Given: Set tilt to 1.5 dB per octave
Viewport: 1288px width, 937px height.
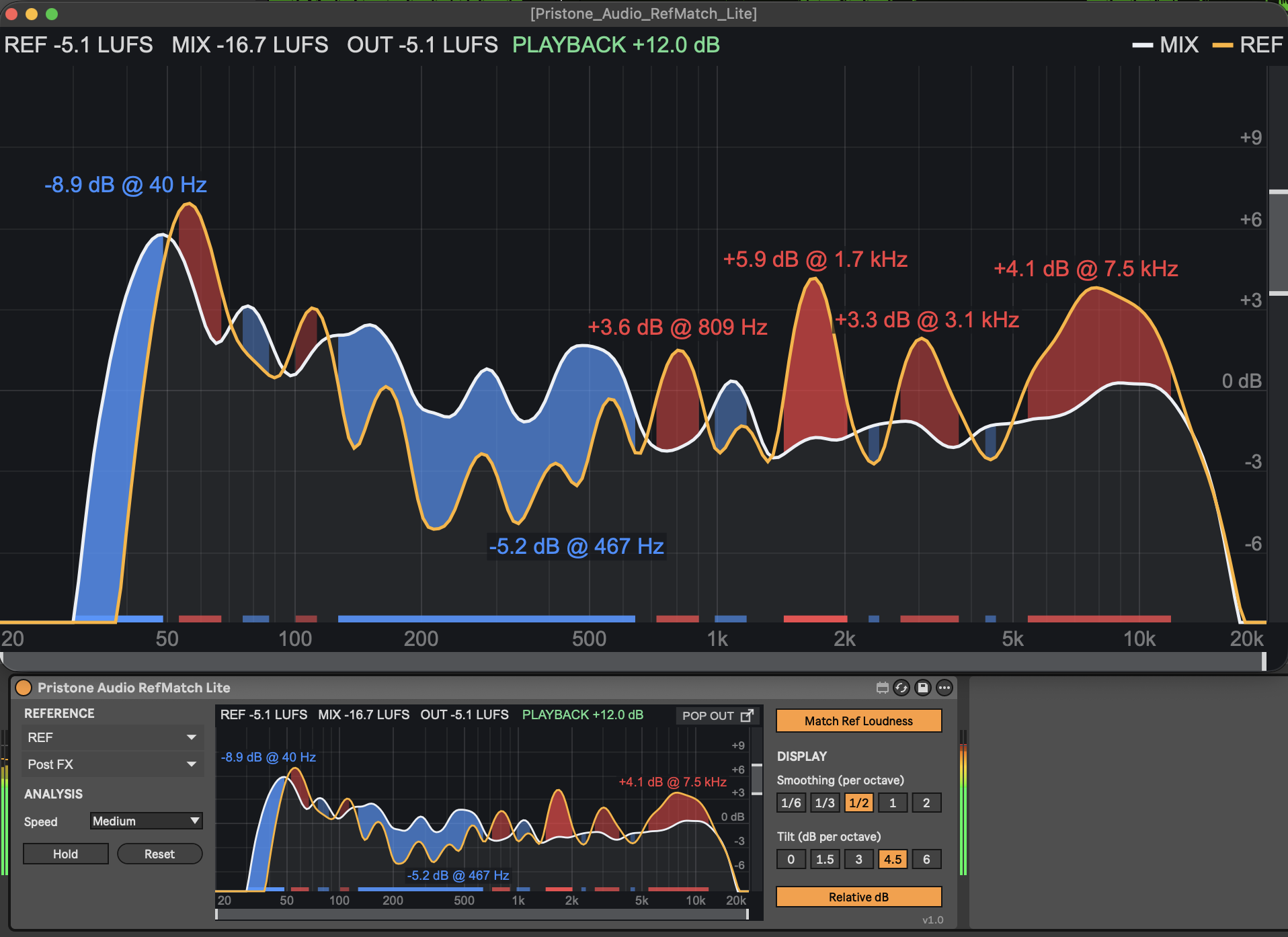Looking at the screenshot, I should coord(825,859).
